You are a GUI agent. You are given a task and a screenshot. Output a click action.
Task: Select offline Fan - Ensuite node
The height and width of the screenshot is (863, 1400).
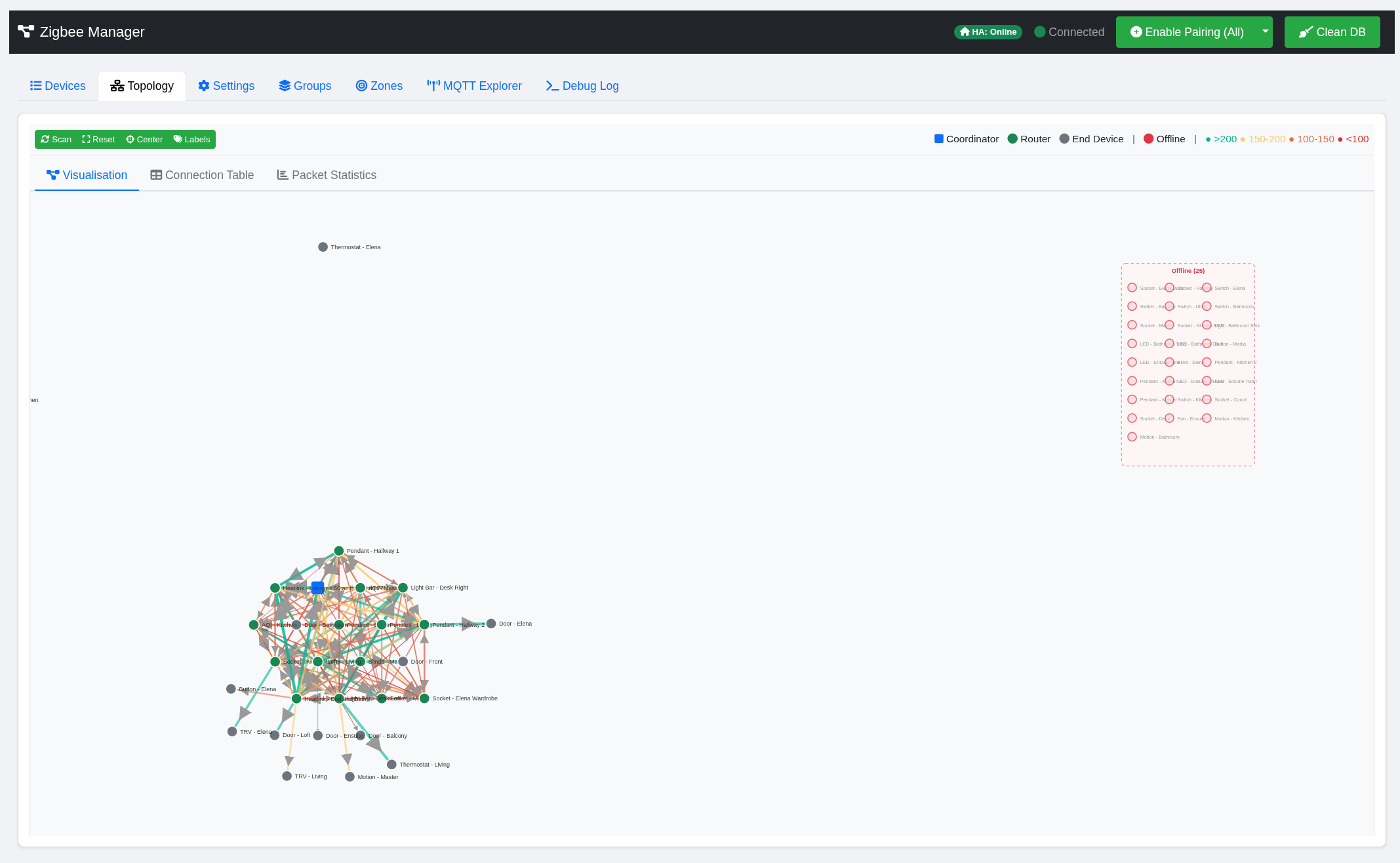click(1169, 418)
